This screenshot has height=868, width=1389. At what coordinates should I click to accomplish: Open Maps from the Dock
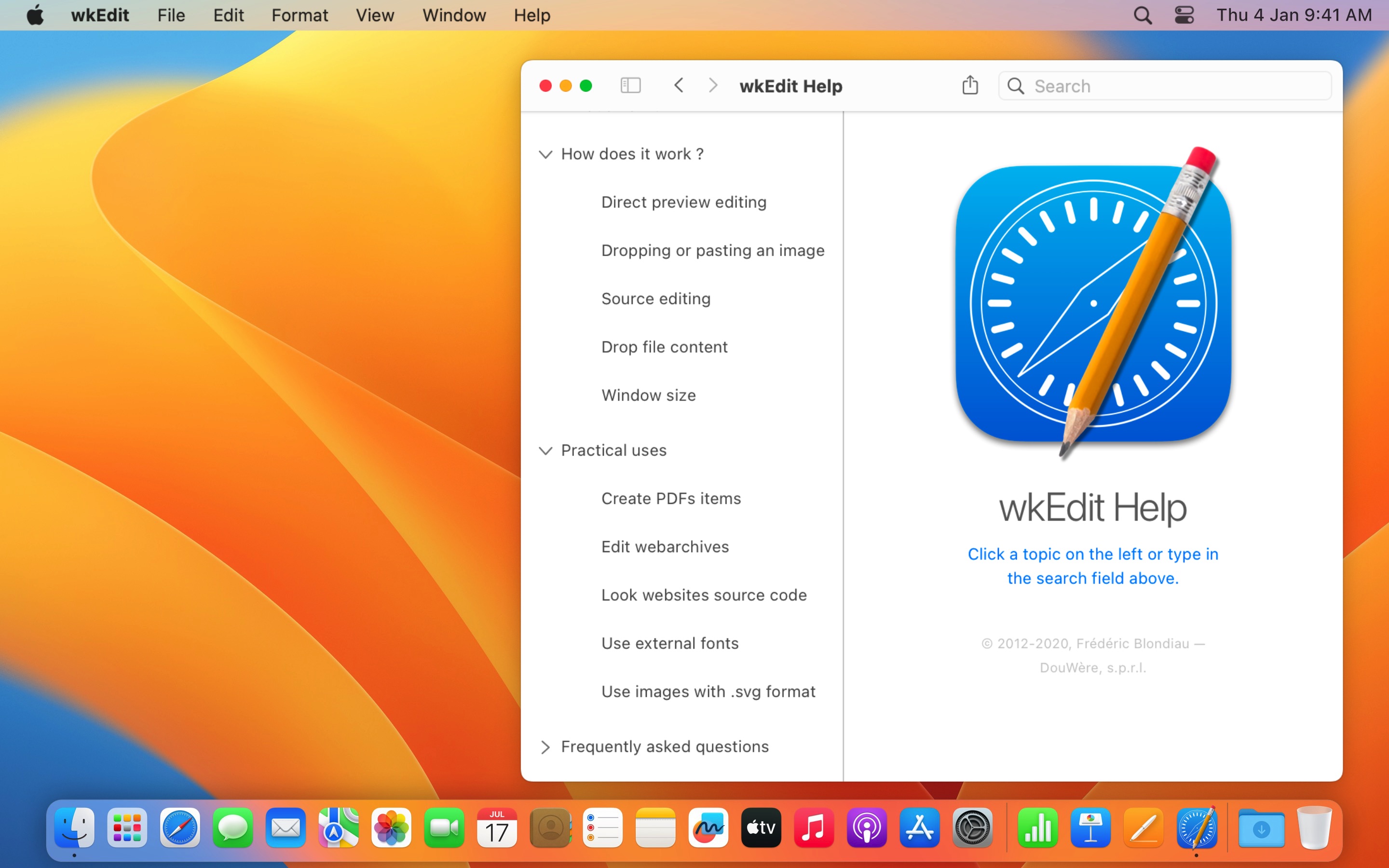(x=339, y=828)
